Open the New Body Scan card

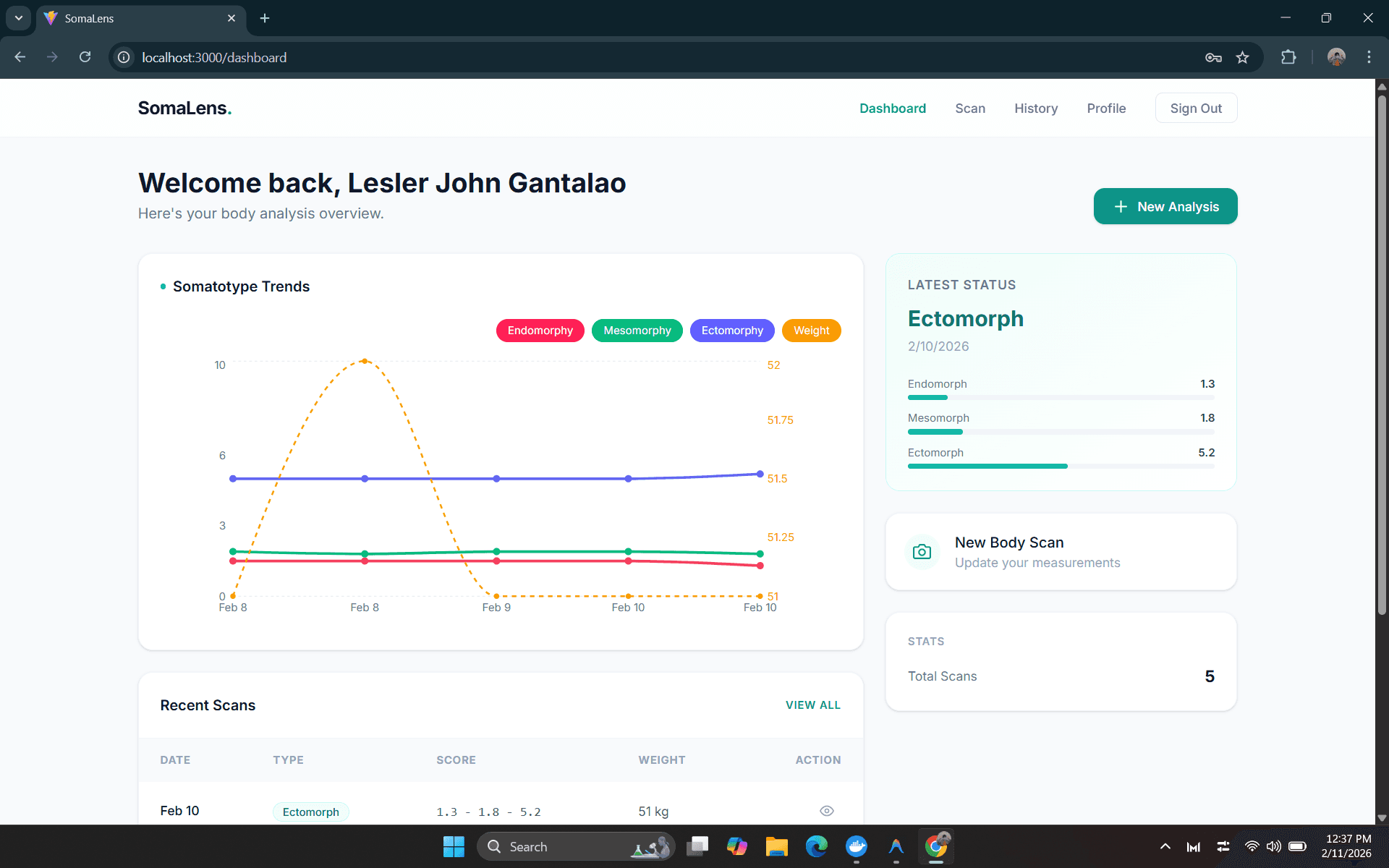(x=1061, y=552)
